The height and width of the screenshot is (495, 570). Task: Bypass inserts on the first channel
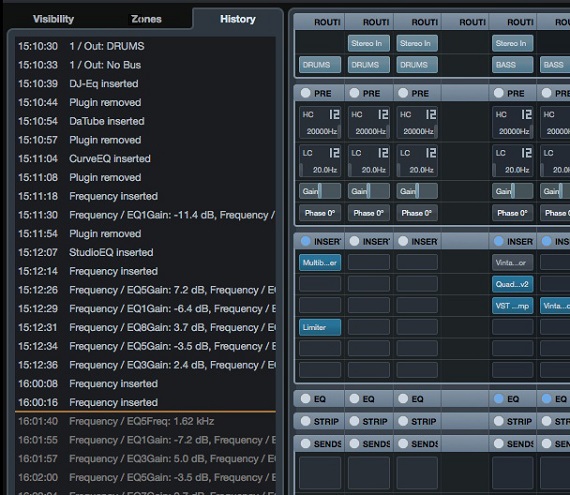pos(305,241)
